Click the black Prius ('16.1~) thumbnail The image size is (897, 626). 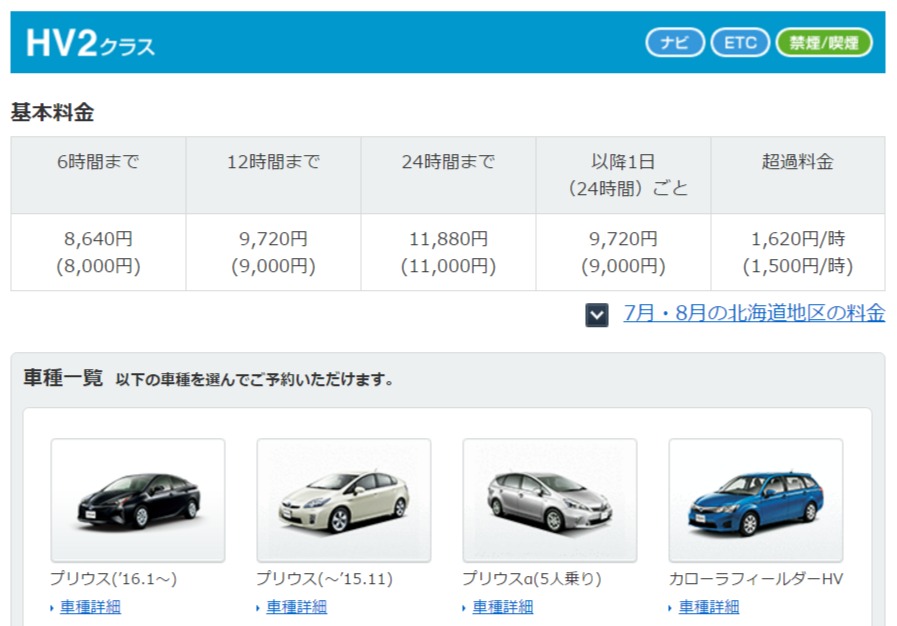tap(138, 500)
